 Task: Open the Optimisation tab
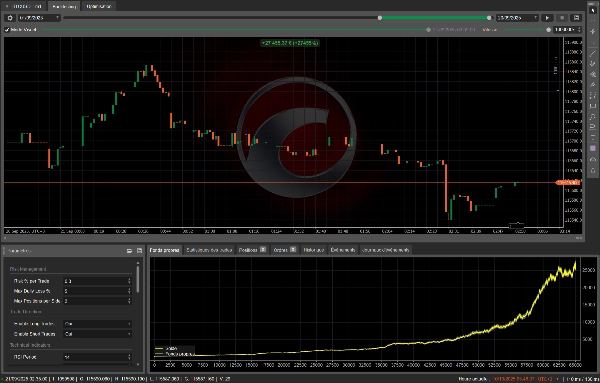point(99,6)
